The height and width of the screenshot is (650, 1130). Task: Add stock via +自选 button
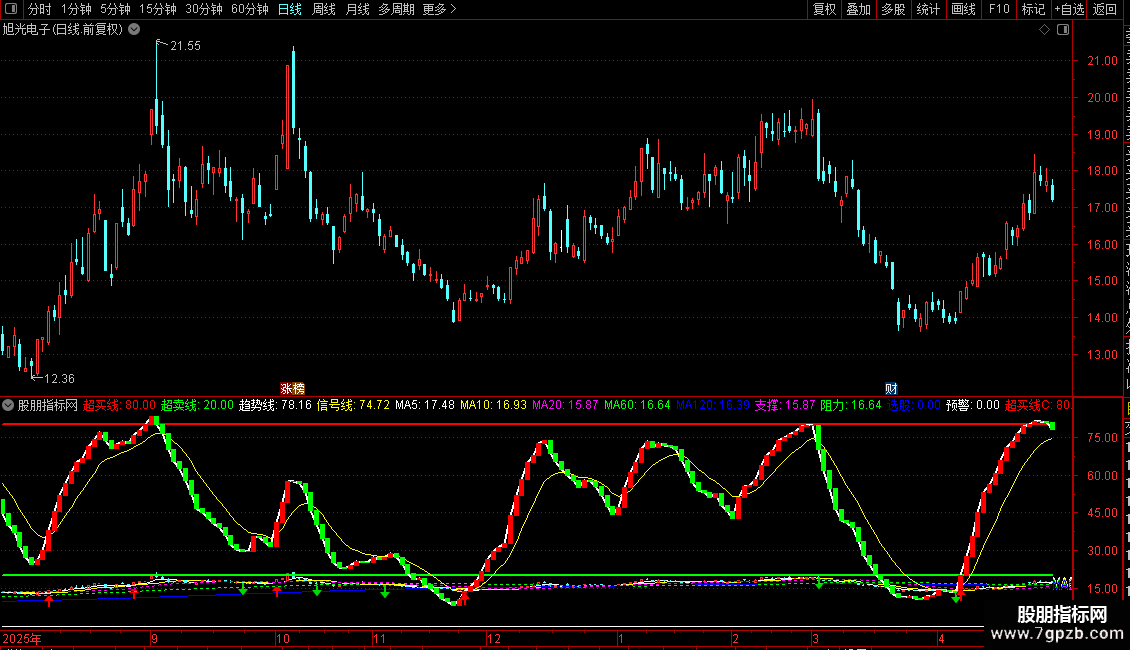[x=1069, y=9]
